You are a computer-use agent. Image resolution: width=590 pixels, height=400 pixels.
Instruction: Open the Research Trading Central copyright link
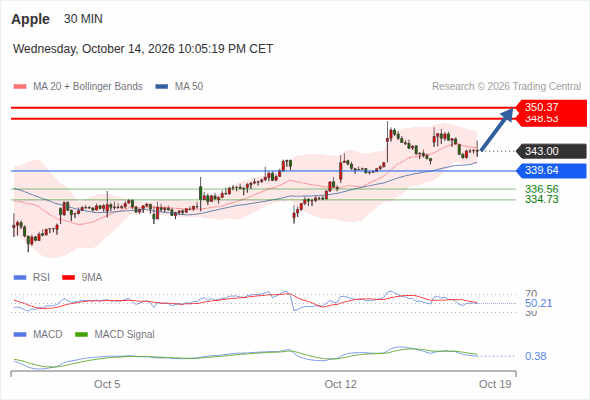pos(506,87)
